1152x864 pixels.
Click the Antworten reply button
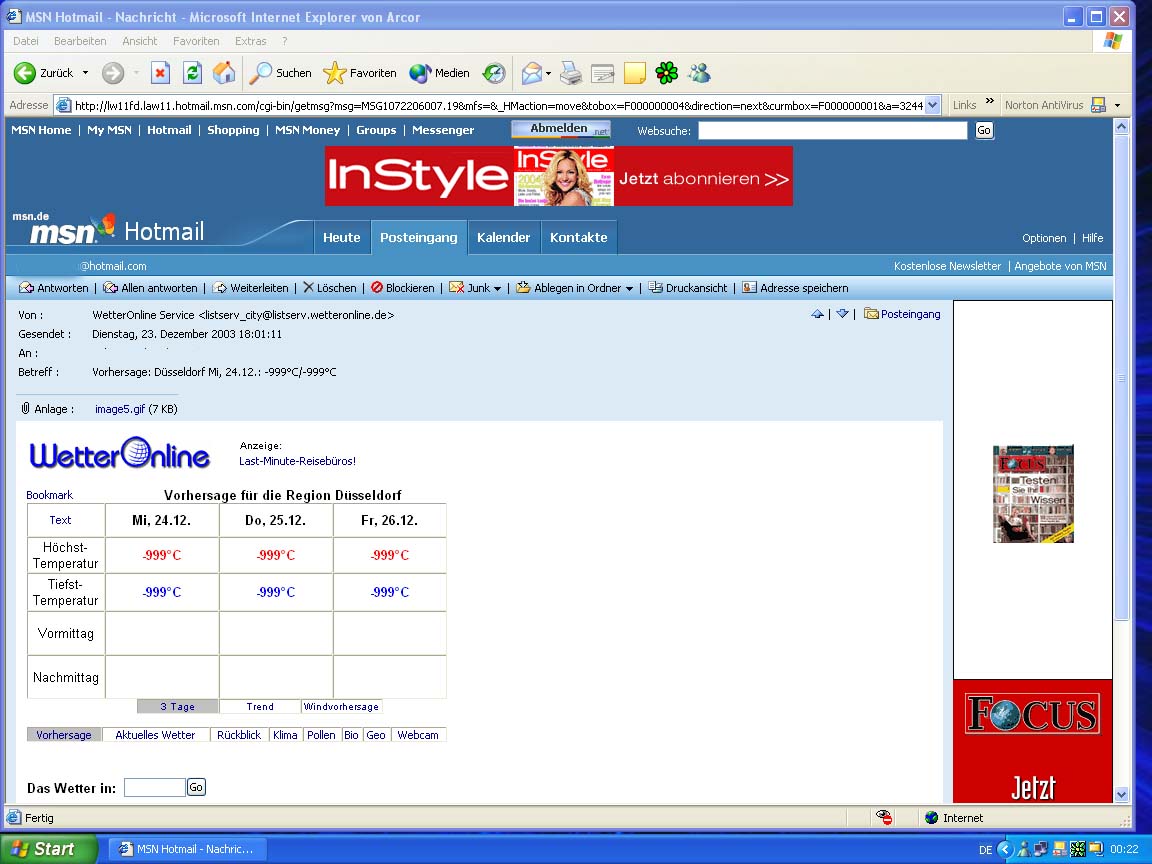54,288
